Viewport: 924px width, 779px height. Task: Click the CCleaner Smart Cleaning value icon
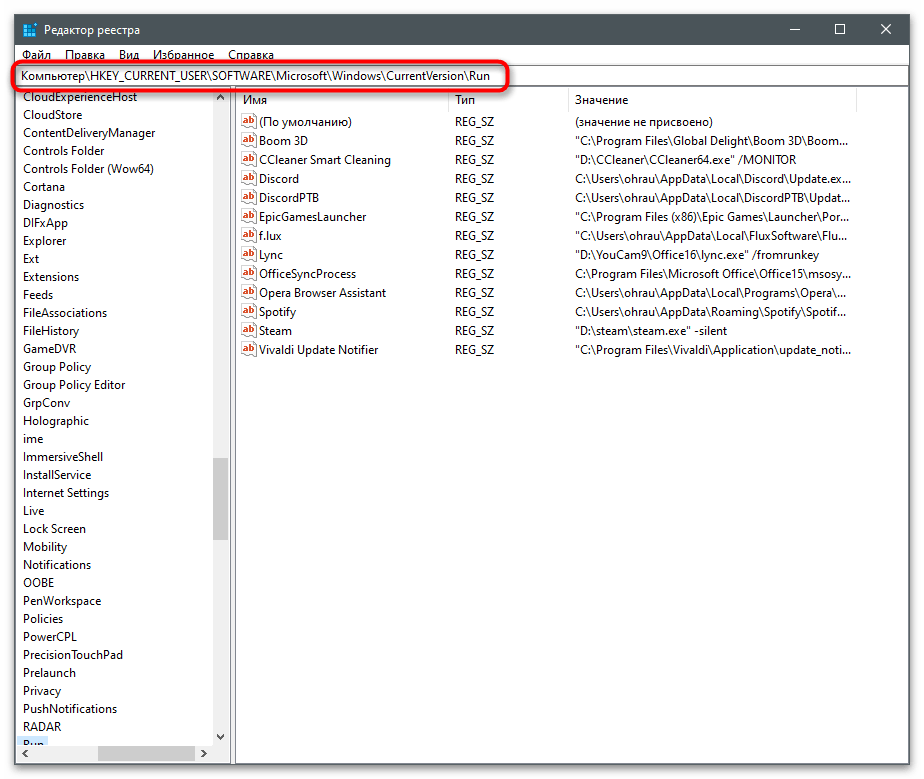250,160
